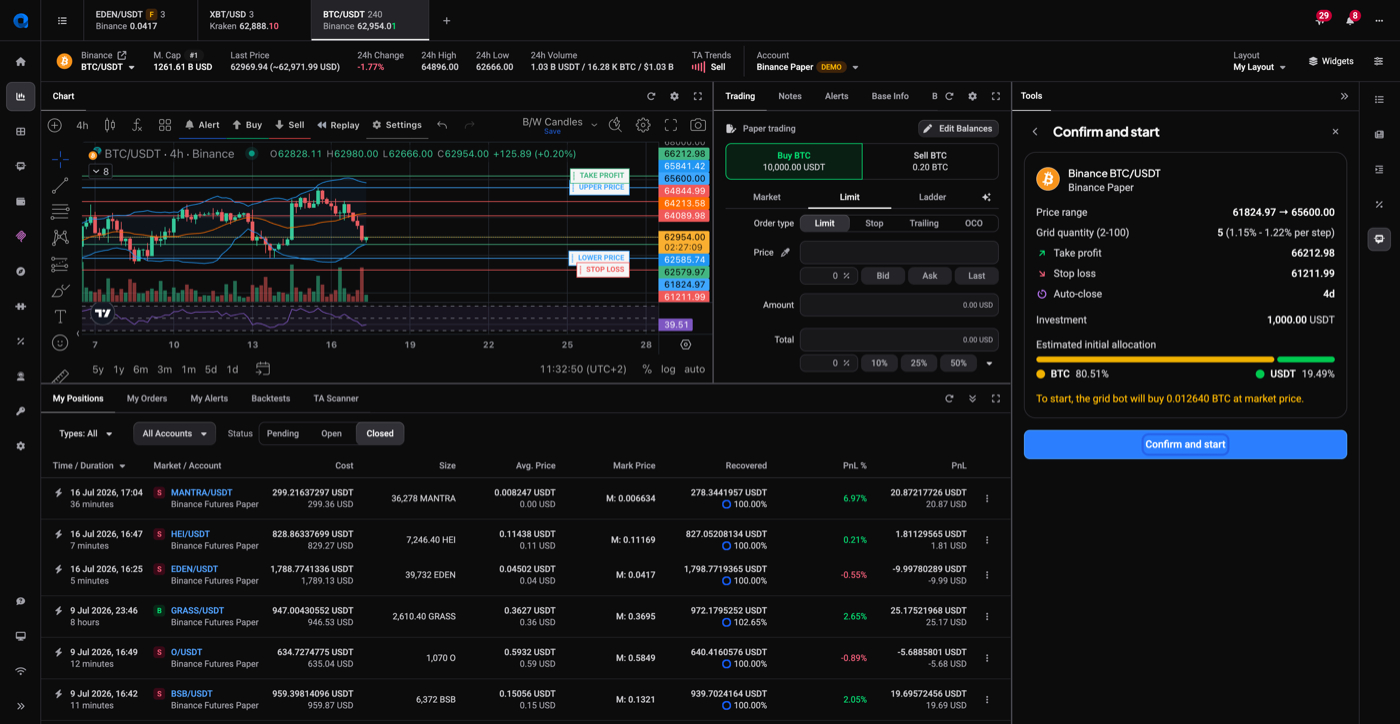Expand the indicator legend showing 8

tap(100, 171)
